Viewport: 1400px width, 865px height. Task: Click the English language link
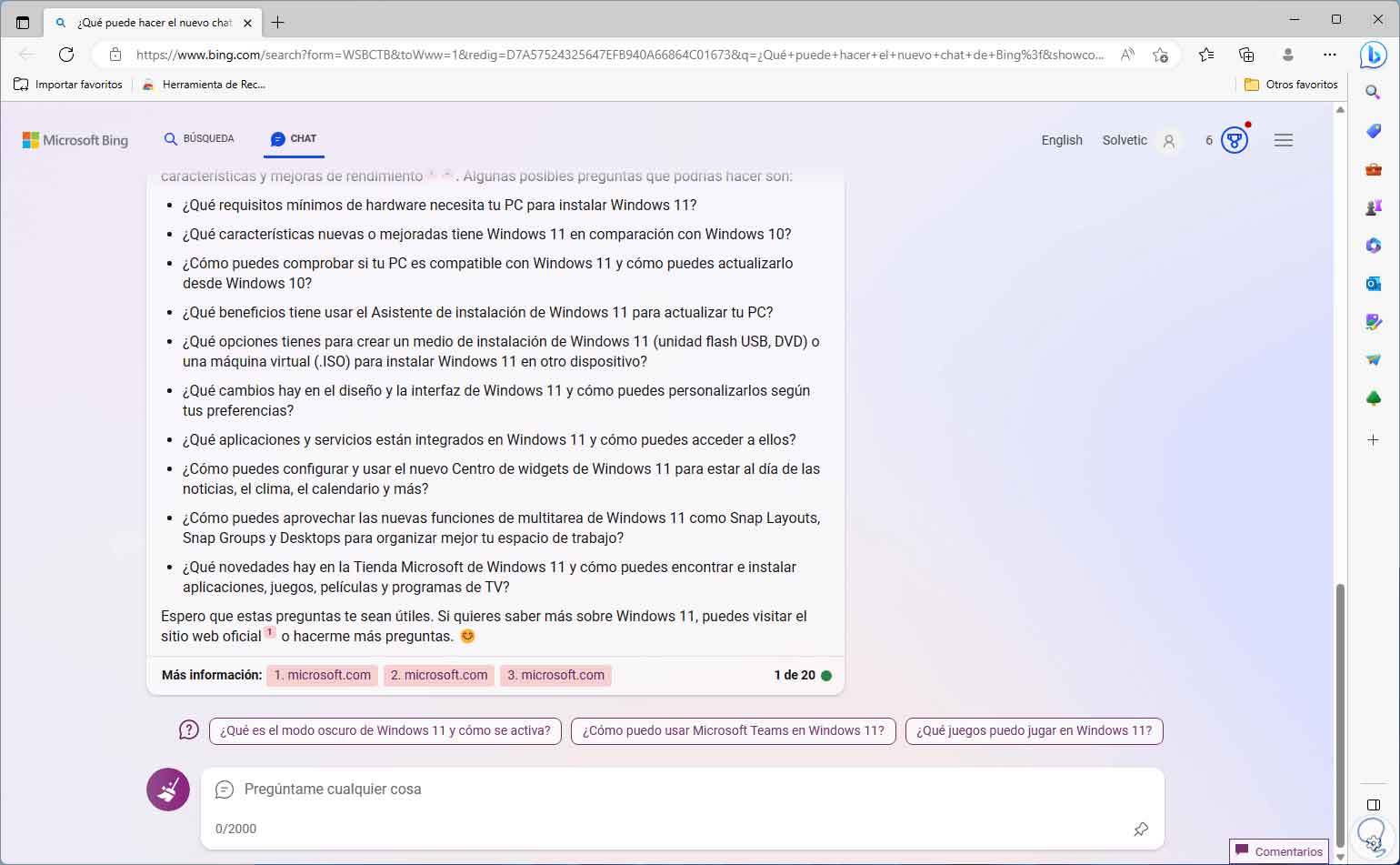point(1062,140)
